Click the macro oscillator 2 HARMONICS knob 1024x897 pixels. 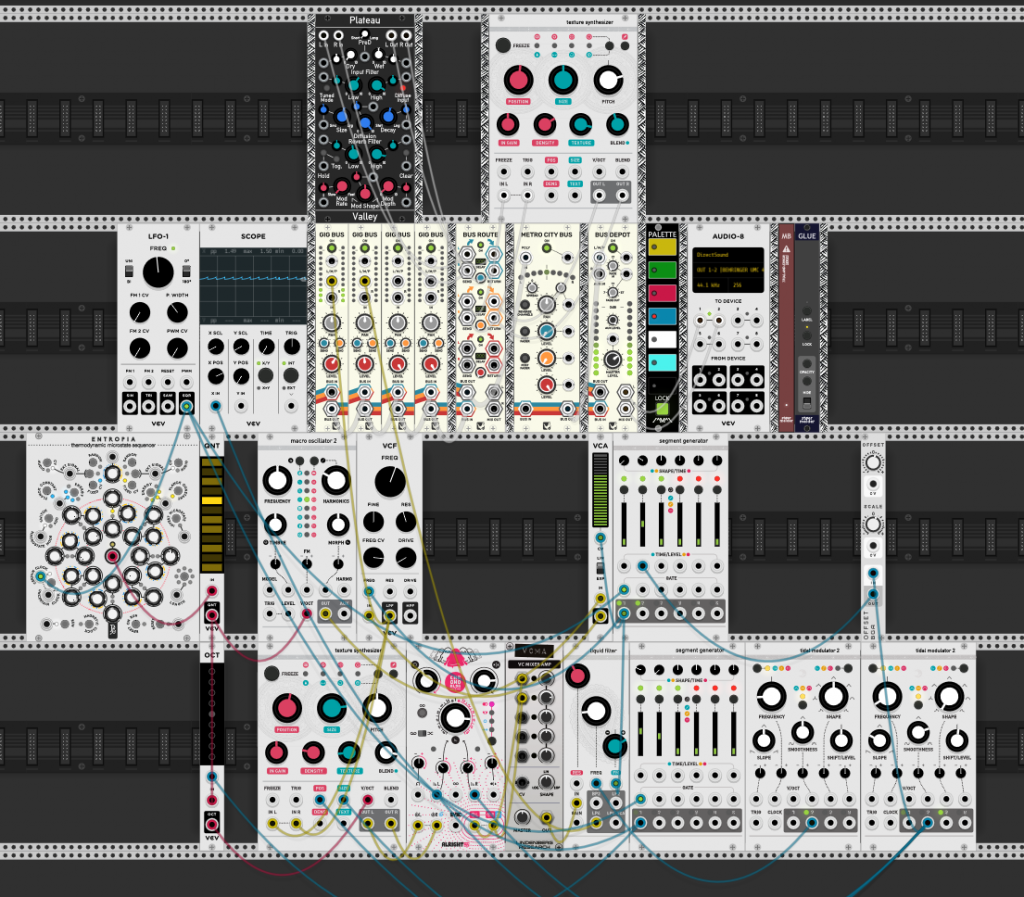point(335,480)
